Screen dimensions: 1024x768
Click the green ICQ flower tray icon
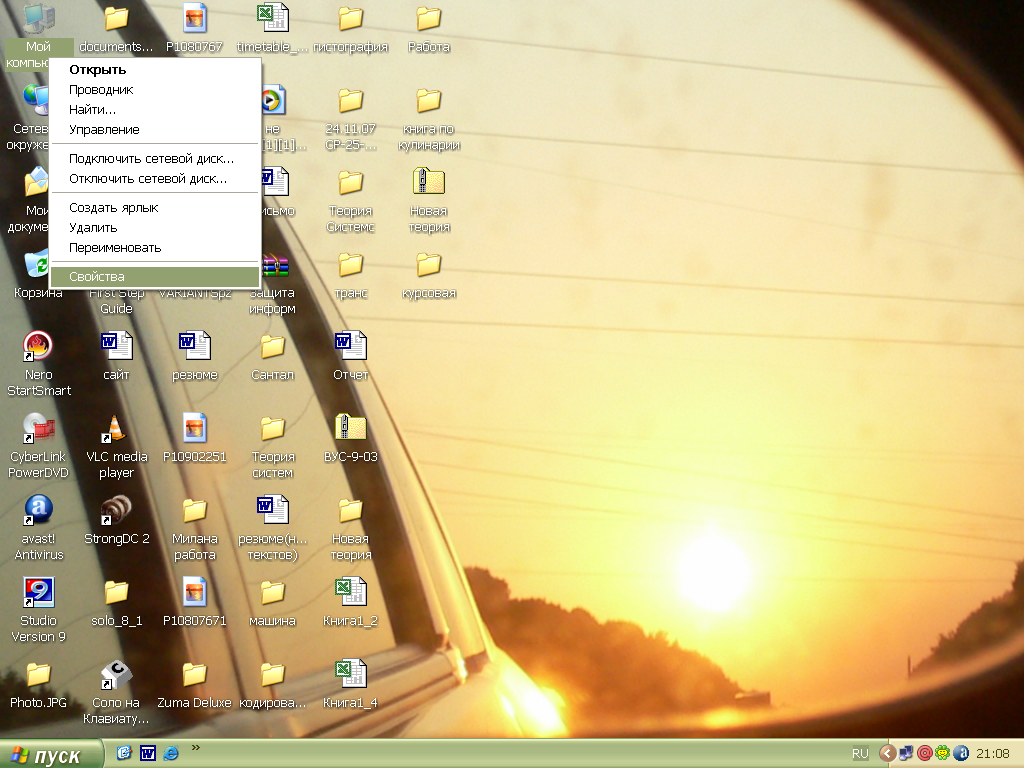942,754
